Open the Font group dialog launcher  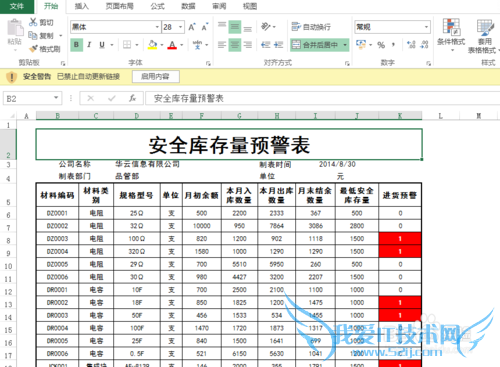point(208,63)
